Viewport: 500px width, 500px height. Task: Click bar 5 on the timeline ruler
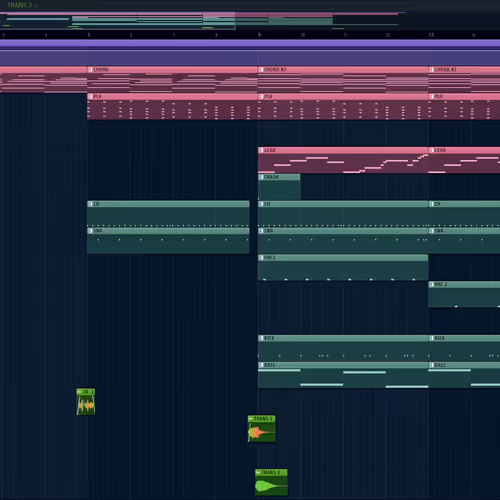tap(89, 35)
